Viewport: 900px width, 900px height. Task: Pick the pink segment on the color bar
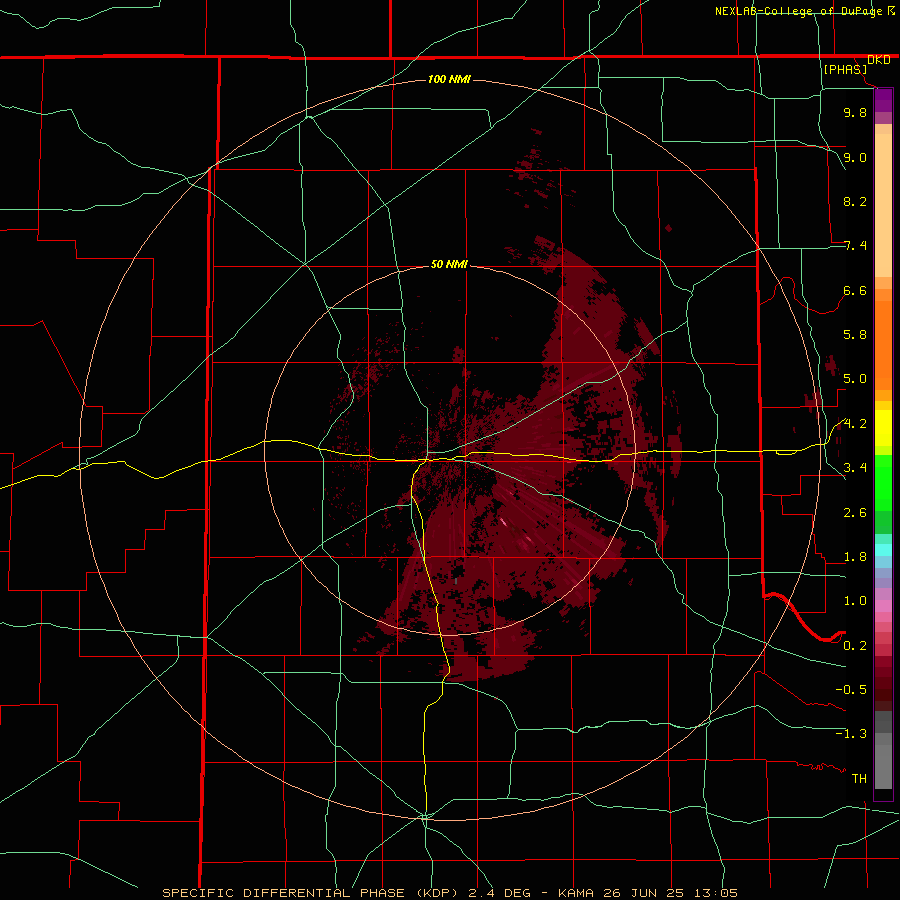[x=883, y=606]
